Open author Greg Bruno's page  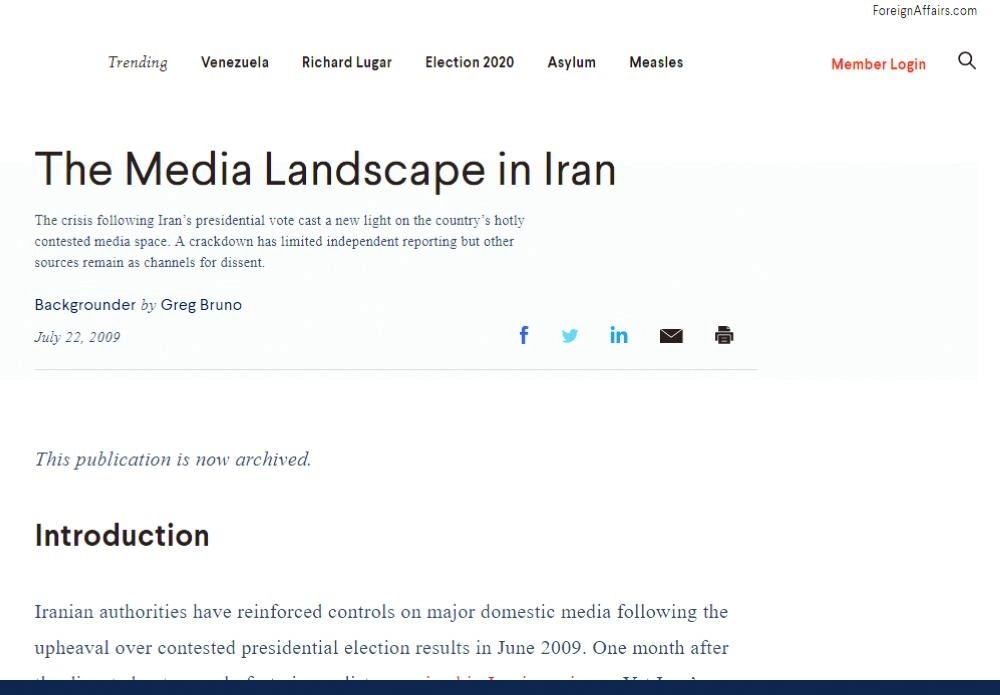[x=201, y=305]
